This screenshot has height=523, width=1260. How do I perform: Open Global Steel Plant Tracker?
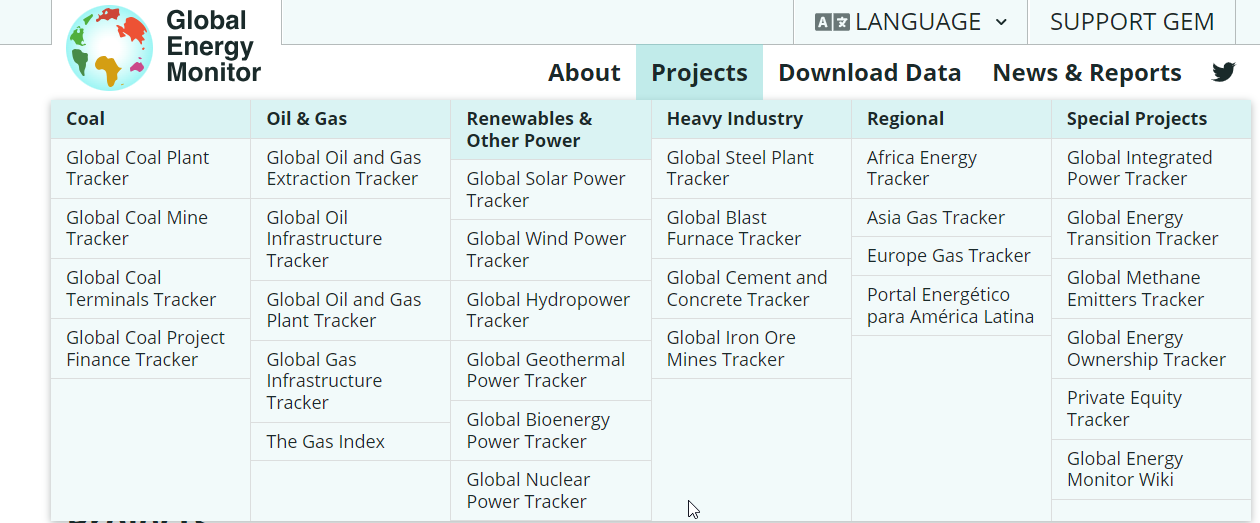tap(740, 168)
